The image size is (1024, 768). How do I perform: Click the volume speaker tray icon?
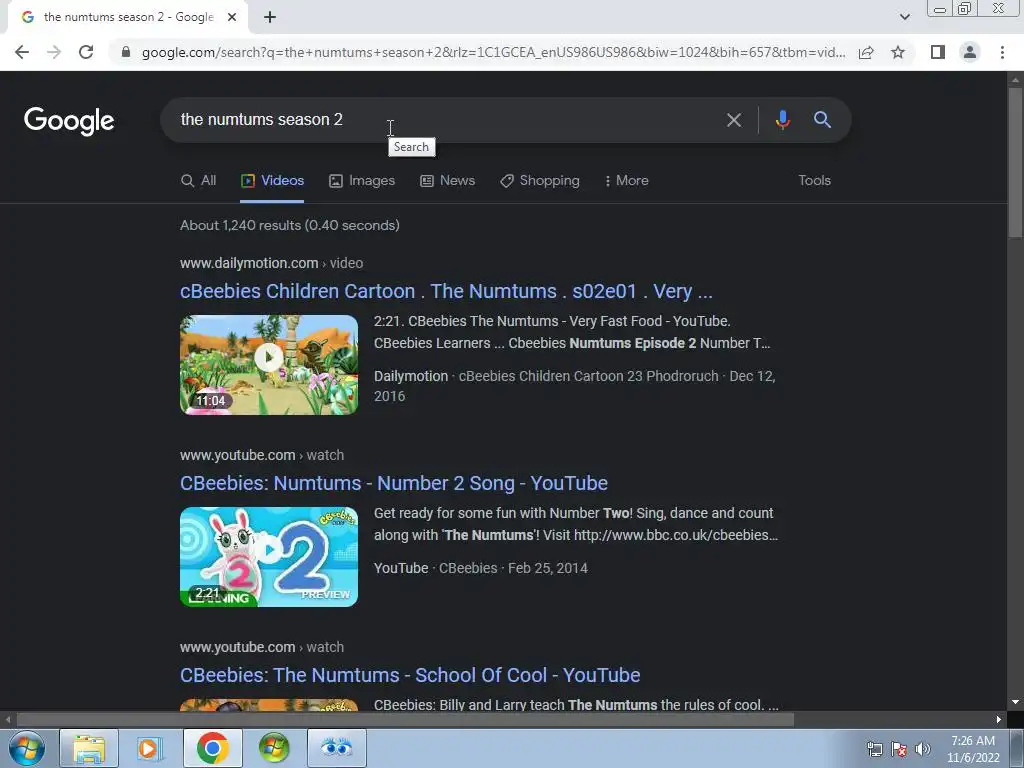point(923,749)
